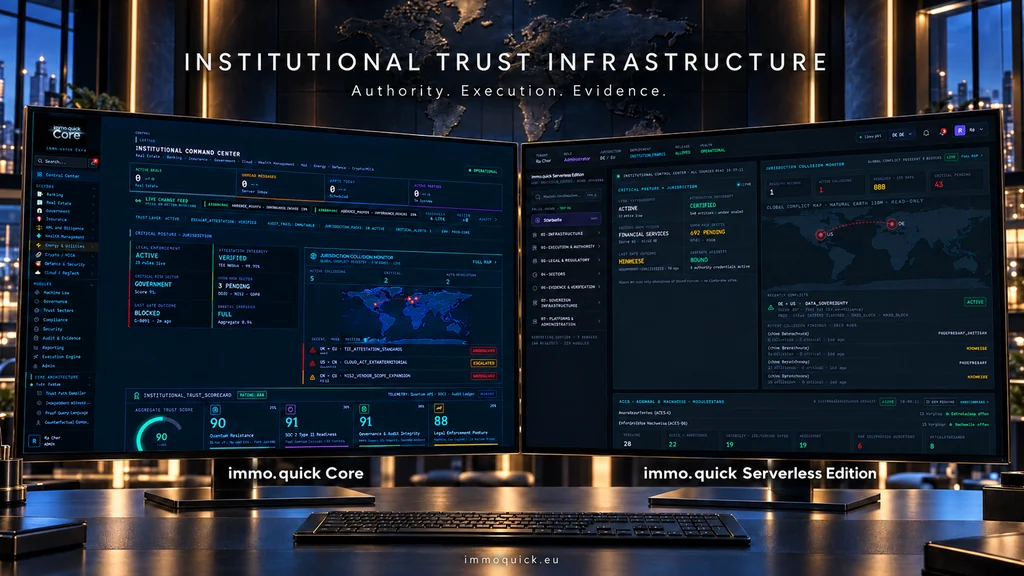
Task: Collapse the Modules section in Core sidebar
Action: tap(91, 285)
